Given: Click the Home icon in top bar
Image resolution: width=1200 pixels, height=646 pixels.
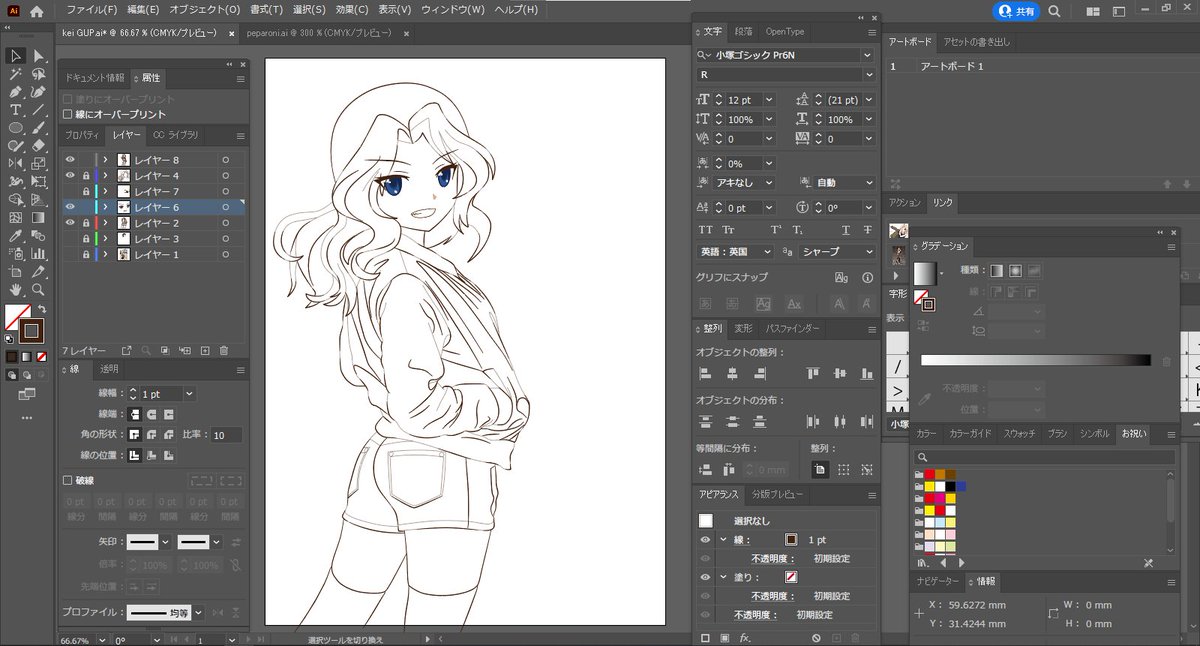Looking at the screenshot, I should point(37,10).
